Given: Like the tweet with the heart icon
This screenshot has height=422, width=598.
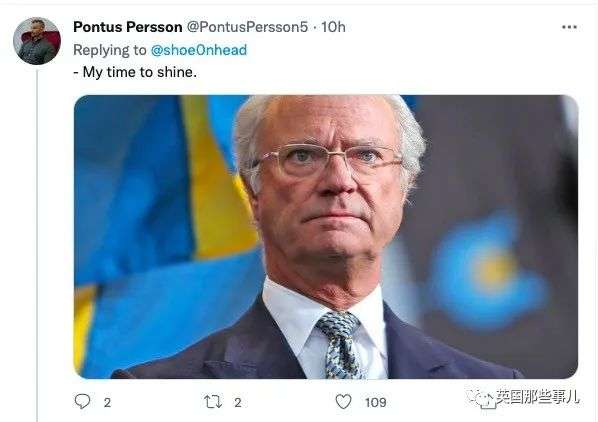Looking at the screenshot, I should click(343, 402).
